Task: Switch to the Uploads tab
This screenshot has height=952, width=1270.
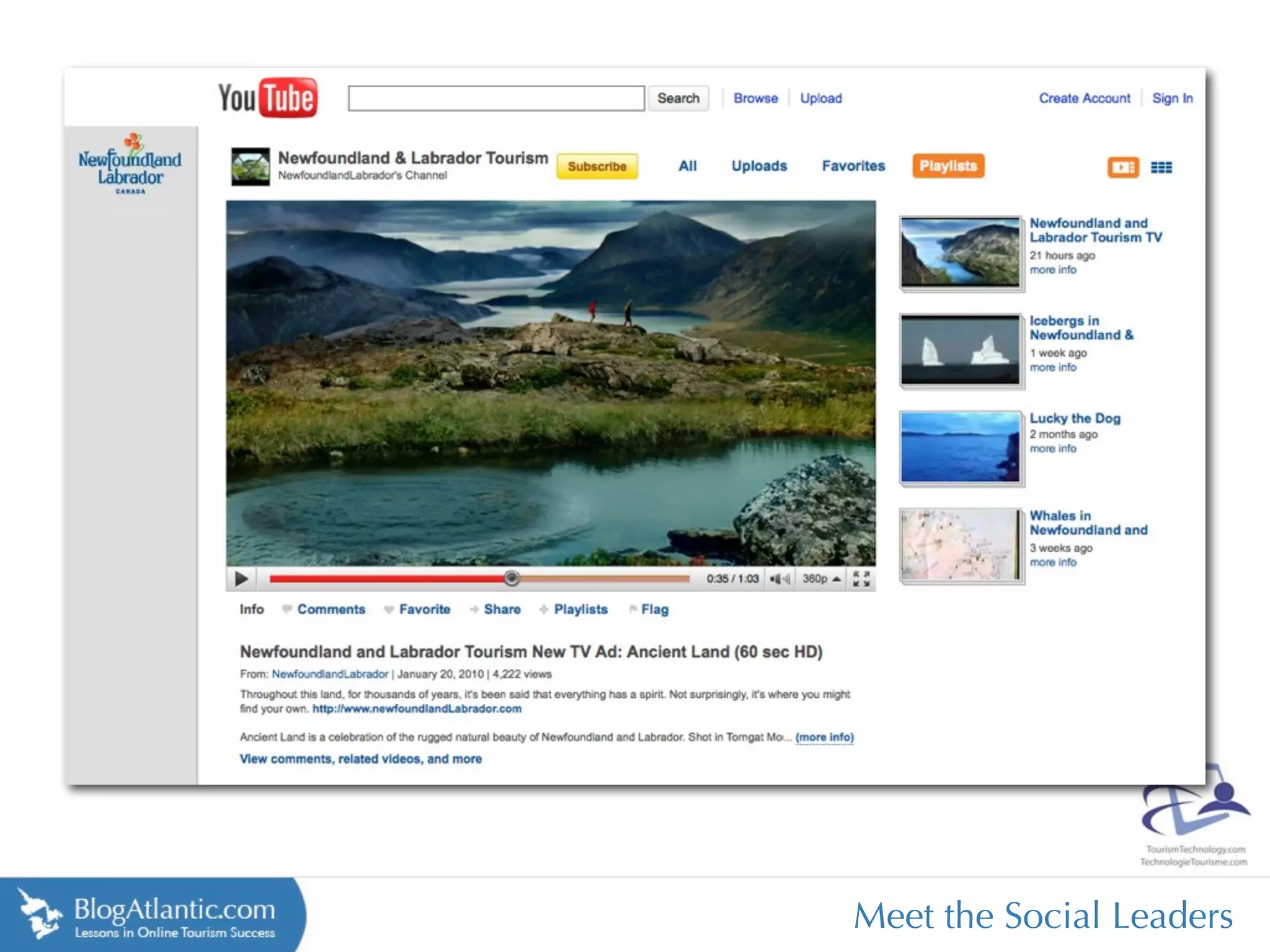Action: click(759, 166)
